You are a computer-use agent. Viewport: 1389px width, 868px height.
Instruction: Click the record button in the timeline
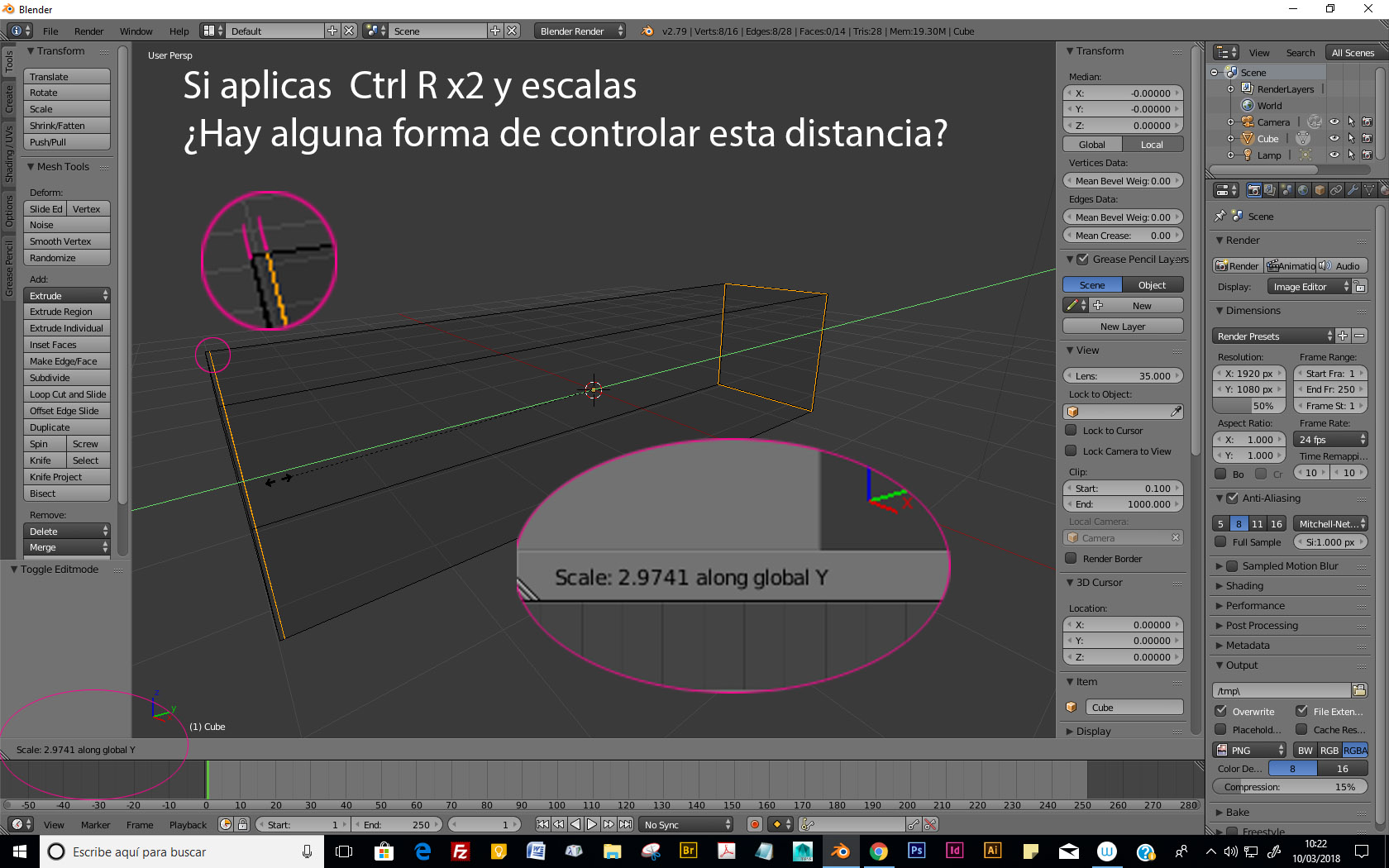tap(754, 824)
